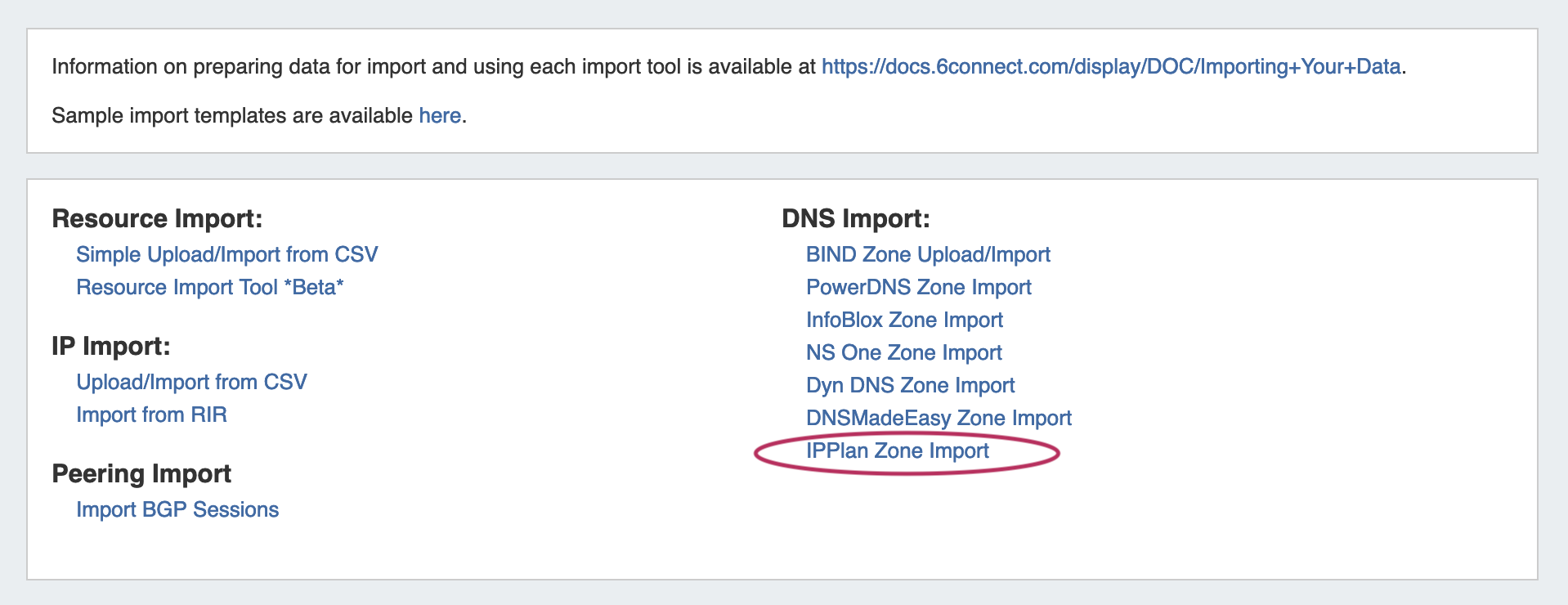Click the DNS Import section heading
This screenshot has height=605, width=1568.
[x=855, y=219]
